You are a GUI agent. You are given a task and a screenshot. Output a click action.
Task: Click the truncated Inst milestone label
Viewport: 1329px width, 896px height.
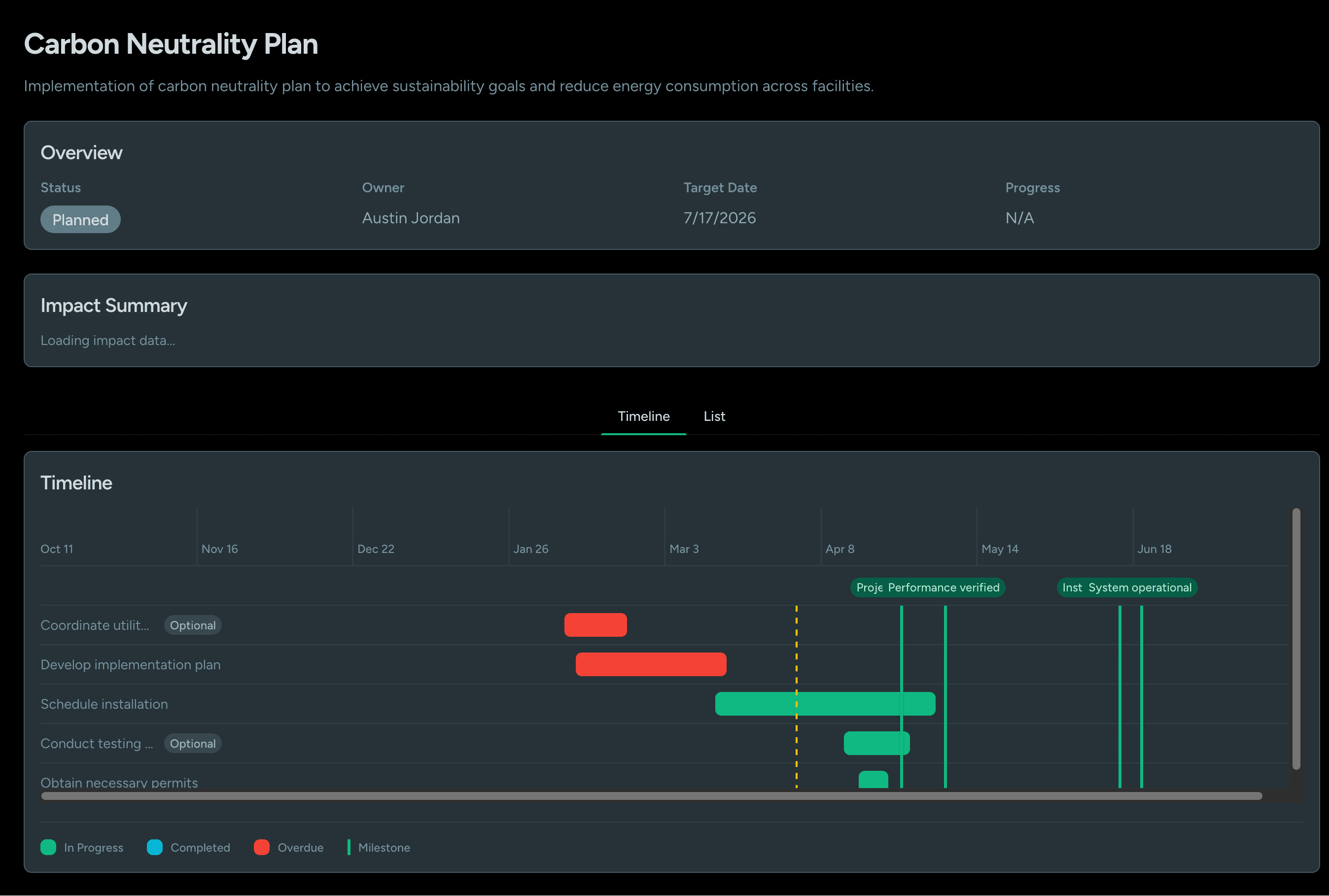pyautogui.click(x=1071, y=587)
